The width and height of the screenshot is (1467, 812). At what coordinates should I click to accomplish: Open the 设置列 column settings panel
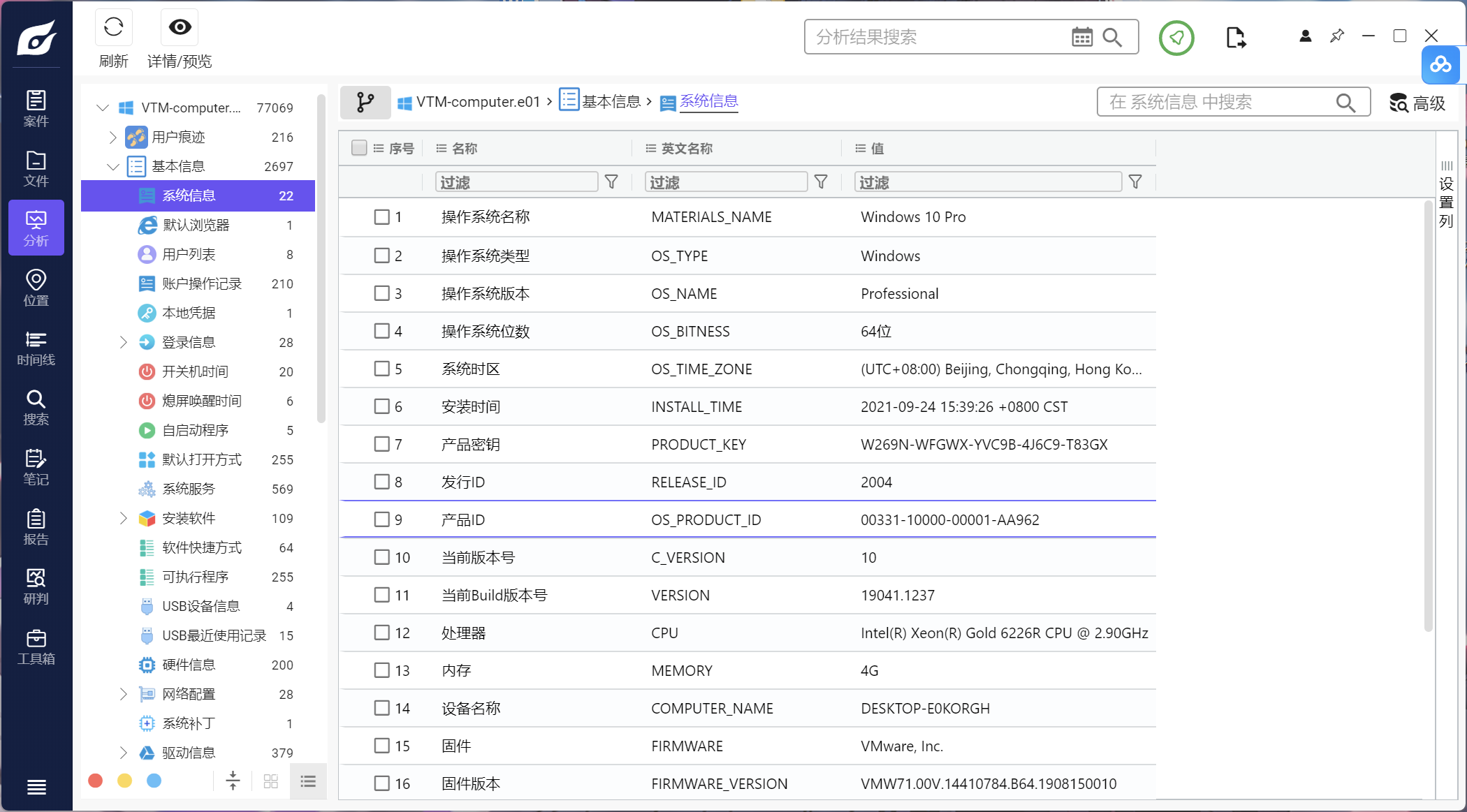1447,194
